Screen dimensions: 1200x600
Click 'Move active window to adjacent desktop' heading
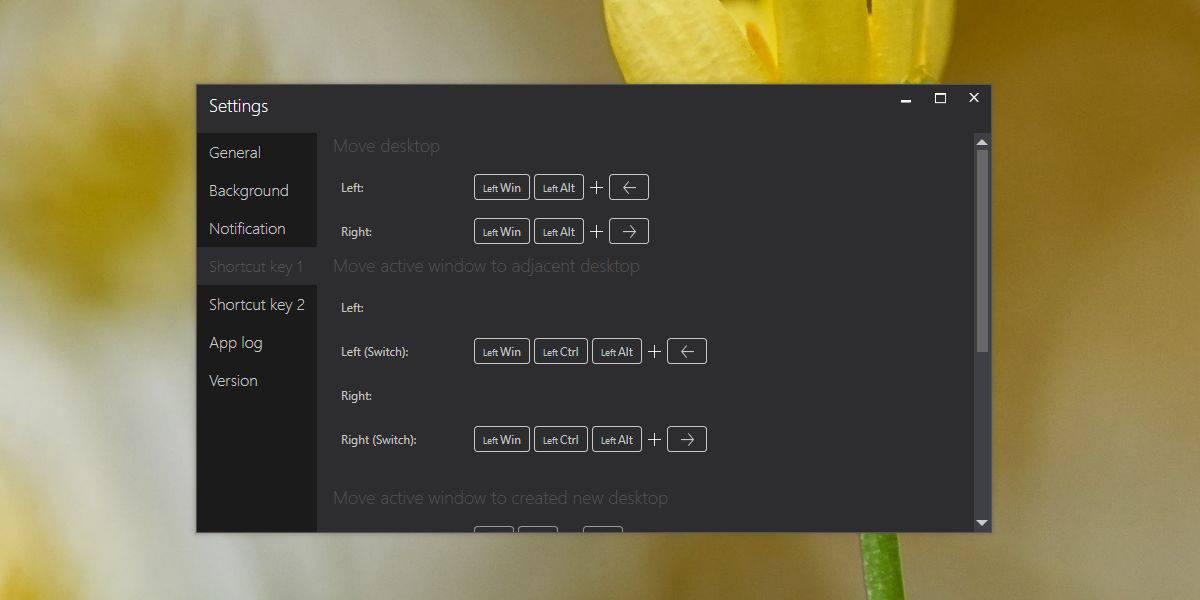pyautogui.click(x=486, y=266)
